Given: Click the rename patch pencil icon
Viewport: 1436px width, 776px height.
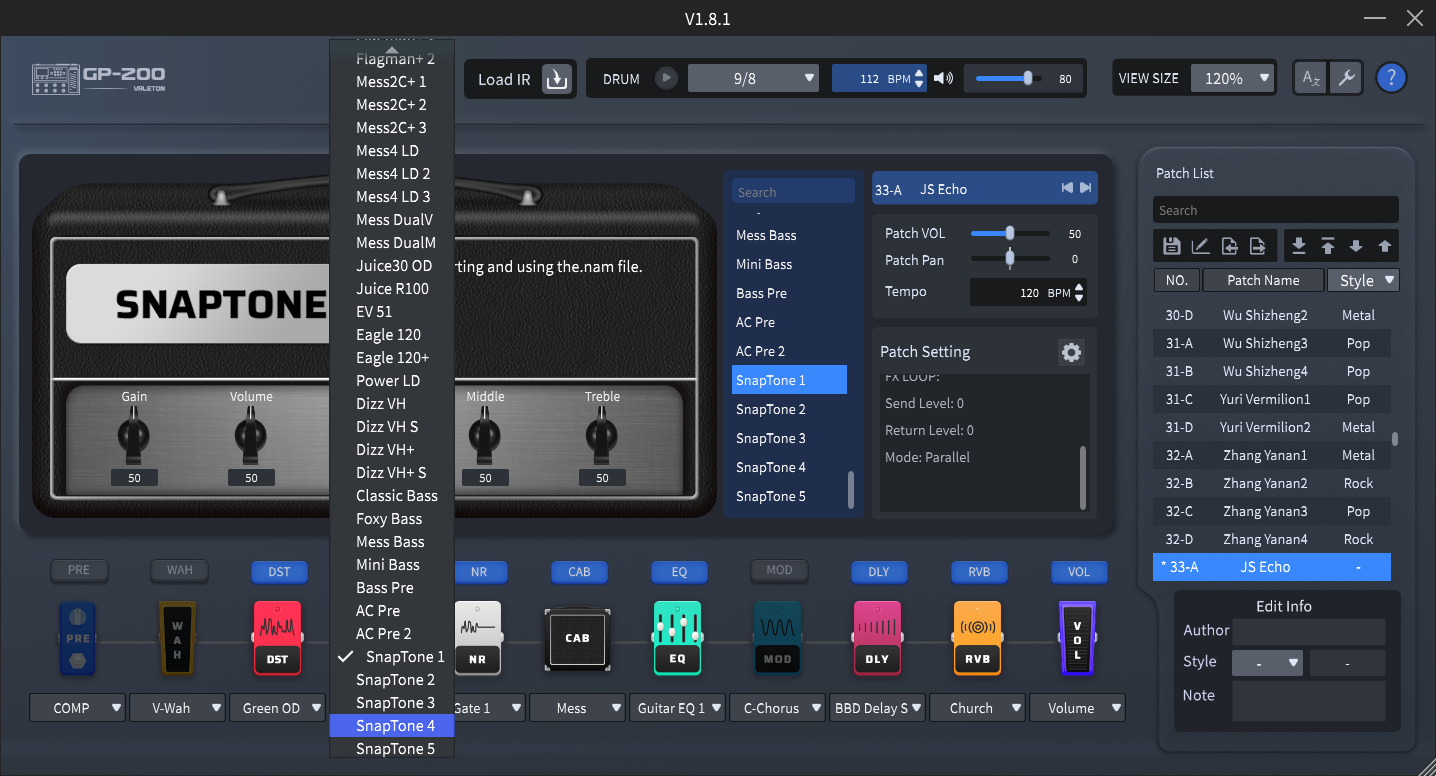Looking at the screenshot, I should tap(1200, 246).
